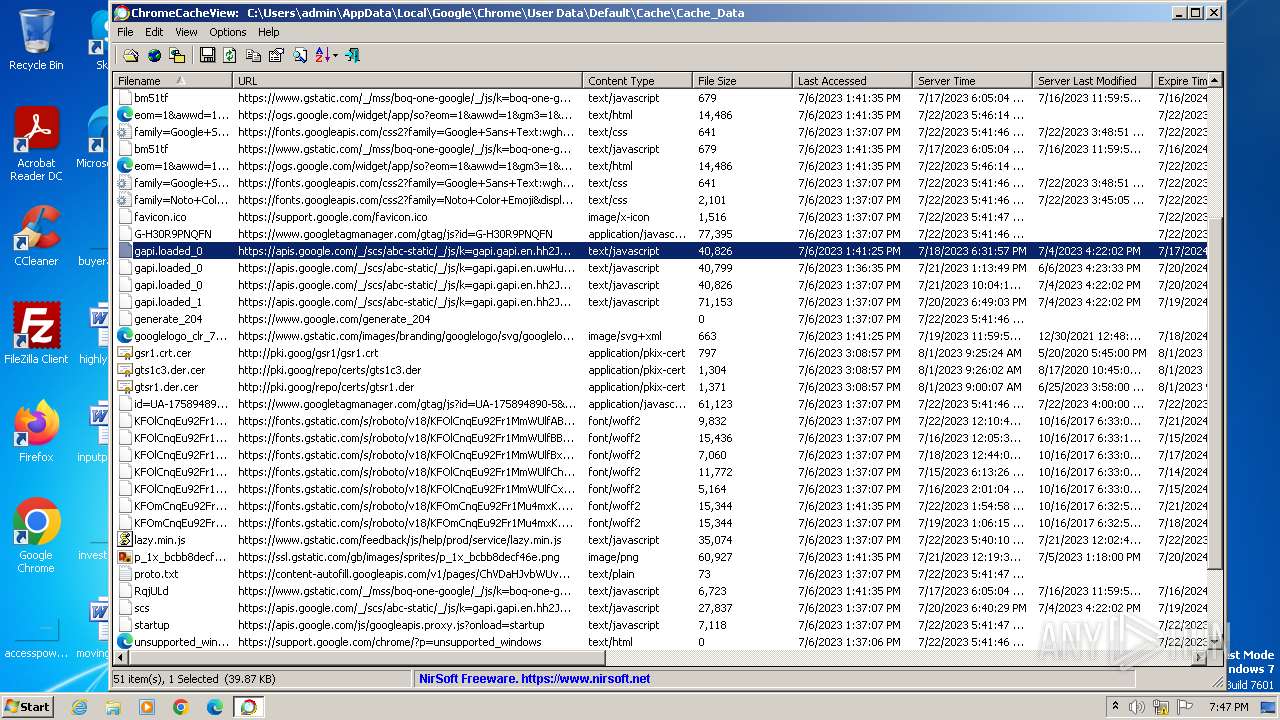Select the startup row
1280x720 pixels.
coord(661,625)
